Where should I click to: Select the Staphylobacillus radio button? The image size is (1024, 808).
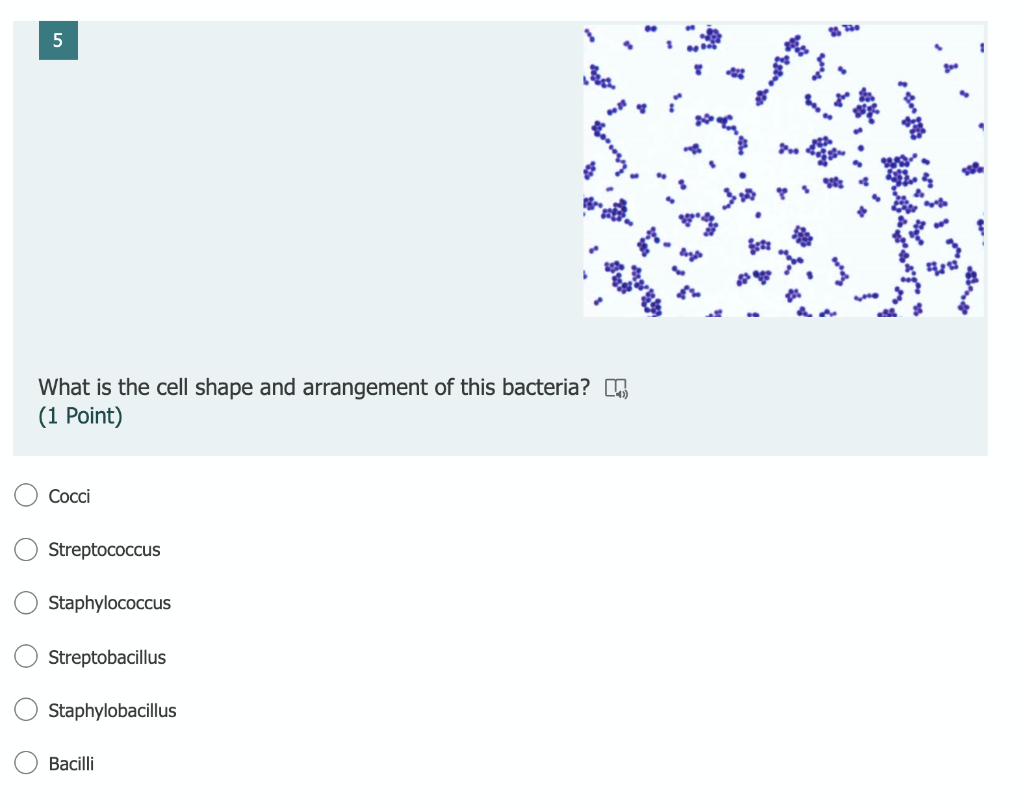coord(26,709)
